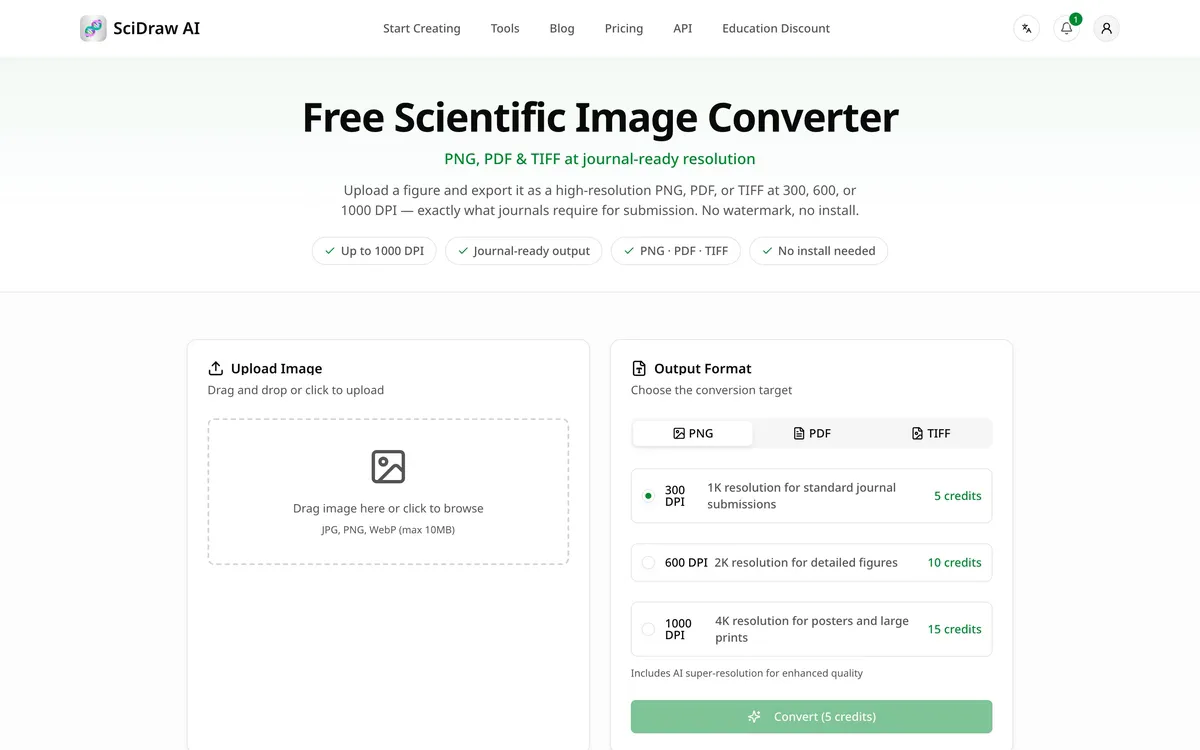Image resolution: width=1200 pixels, height=750 pixels.
Task: Go to the Blog page
Action: pos(562,28)
